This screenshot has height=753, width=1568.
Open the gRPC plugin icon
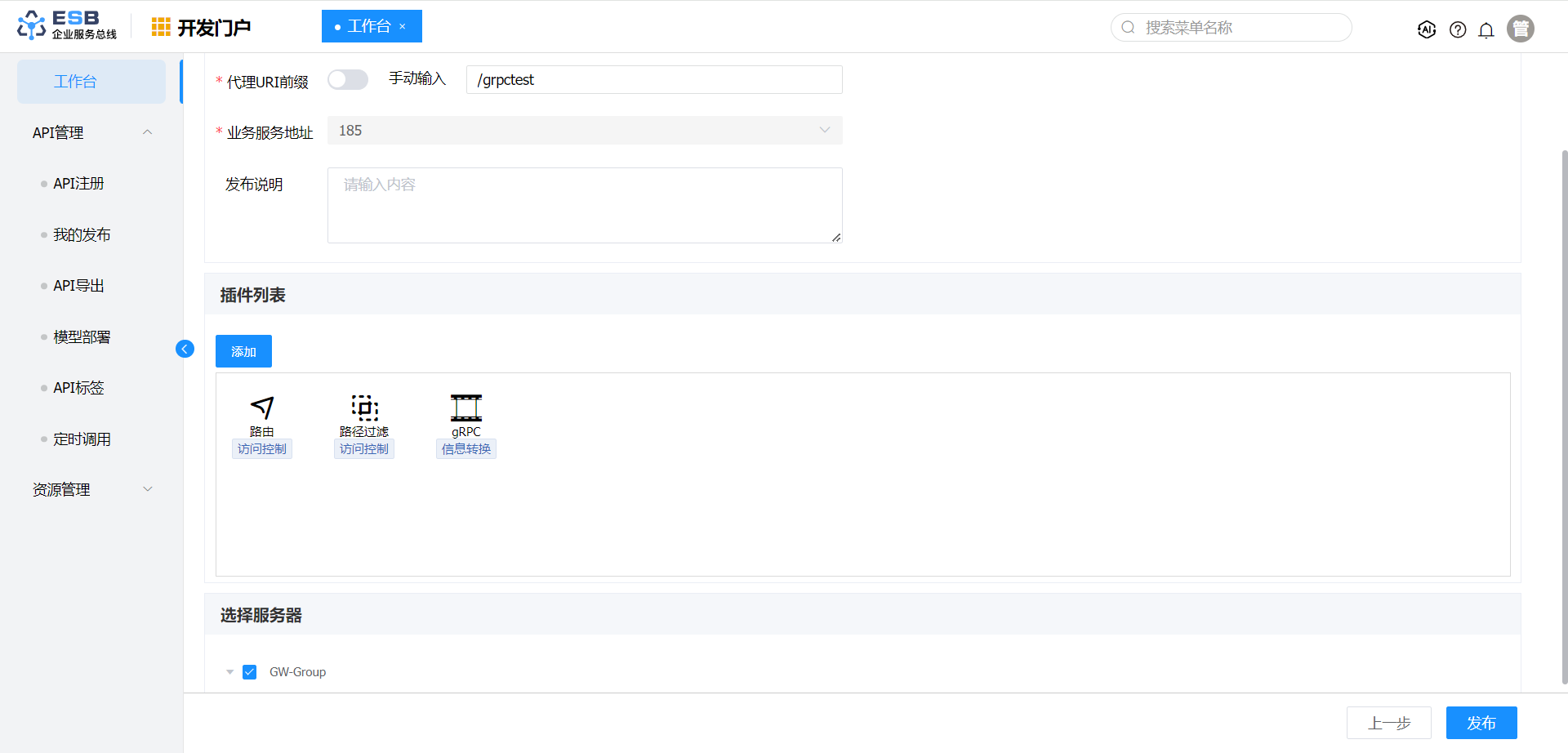pos(466,408)
